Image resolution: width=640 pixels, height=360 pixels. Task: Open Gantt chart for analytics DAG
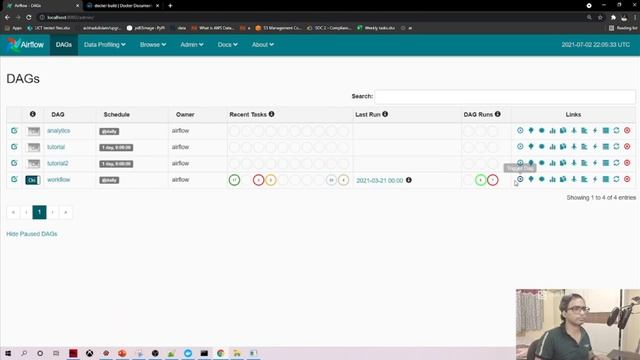(584, 131)
